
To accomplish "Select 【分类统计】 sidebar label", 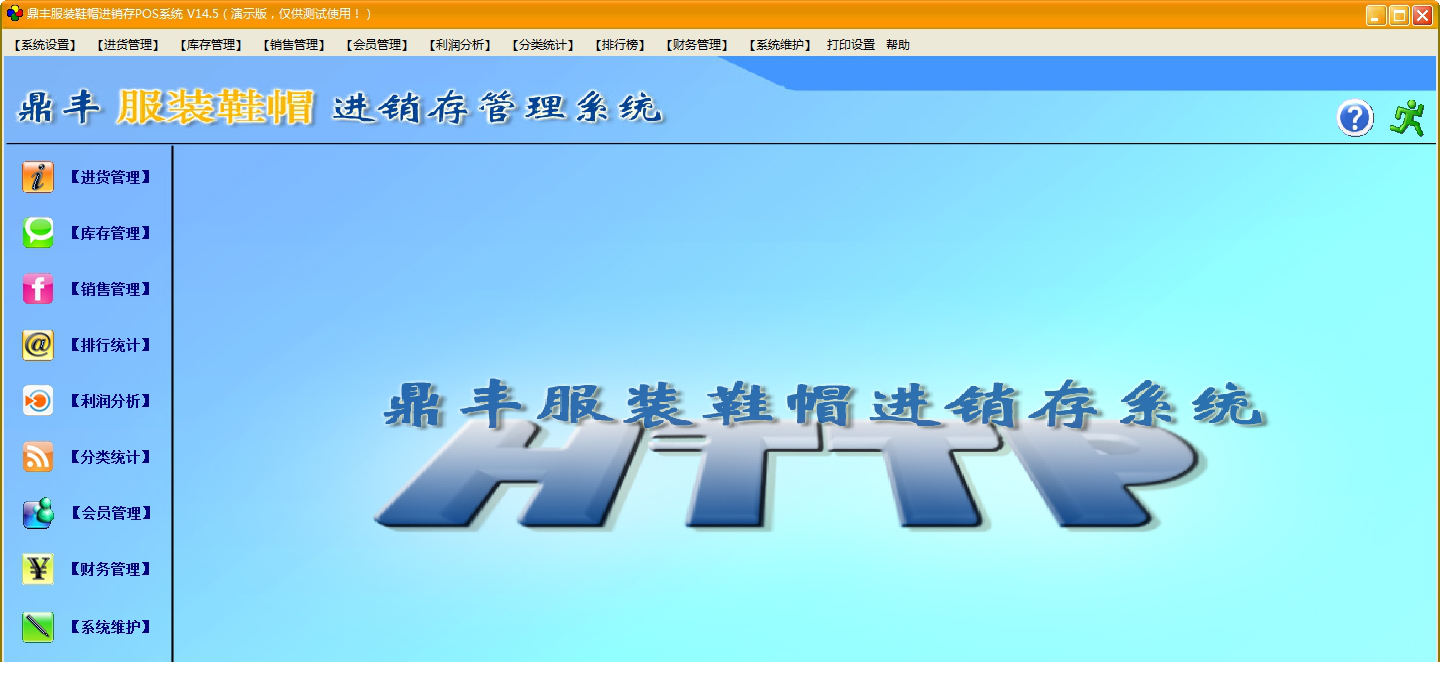I will tap(110, 457).
